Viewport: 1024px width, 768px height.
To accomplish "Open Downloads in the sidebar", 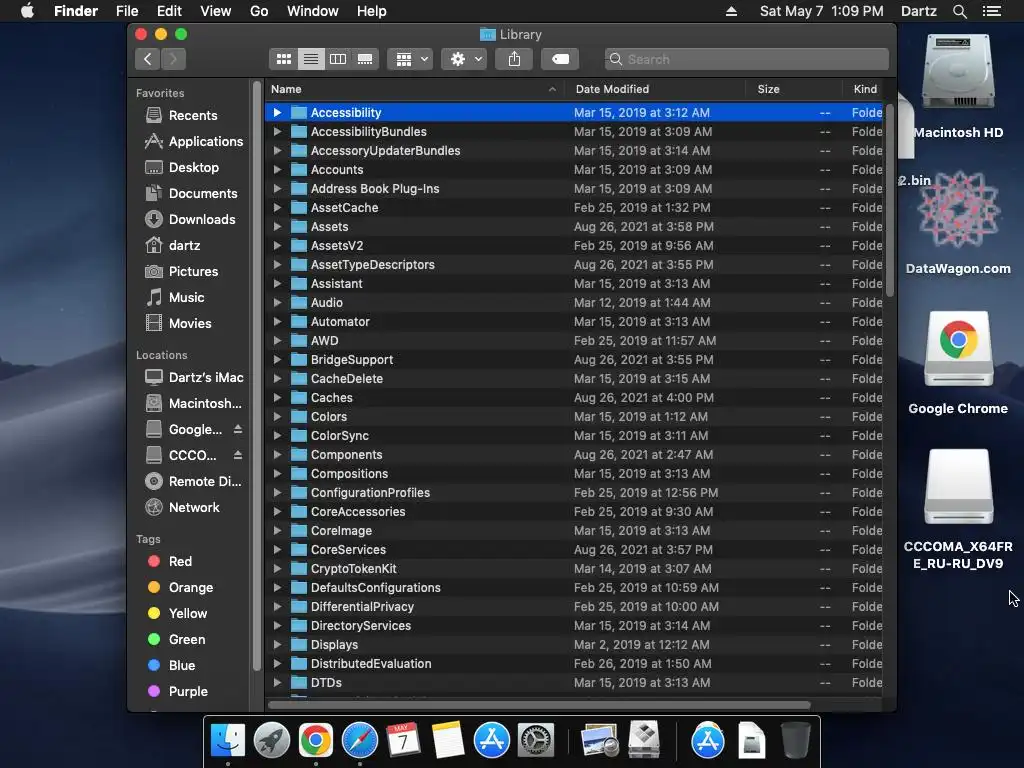I will coord(190,220).
